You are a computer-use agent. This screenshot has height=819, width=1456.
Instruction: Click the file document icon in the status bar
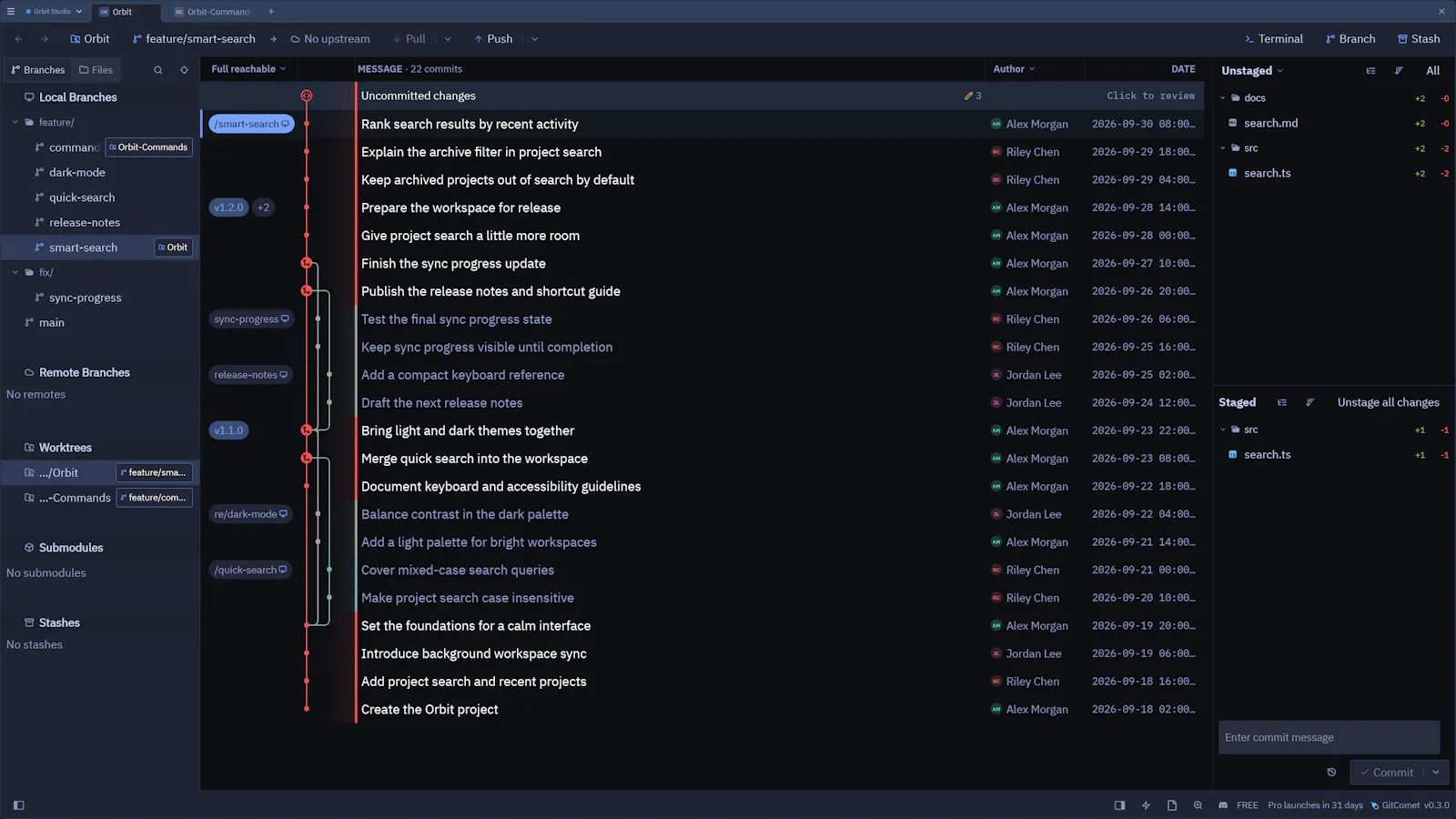click(1172, 805)
